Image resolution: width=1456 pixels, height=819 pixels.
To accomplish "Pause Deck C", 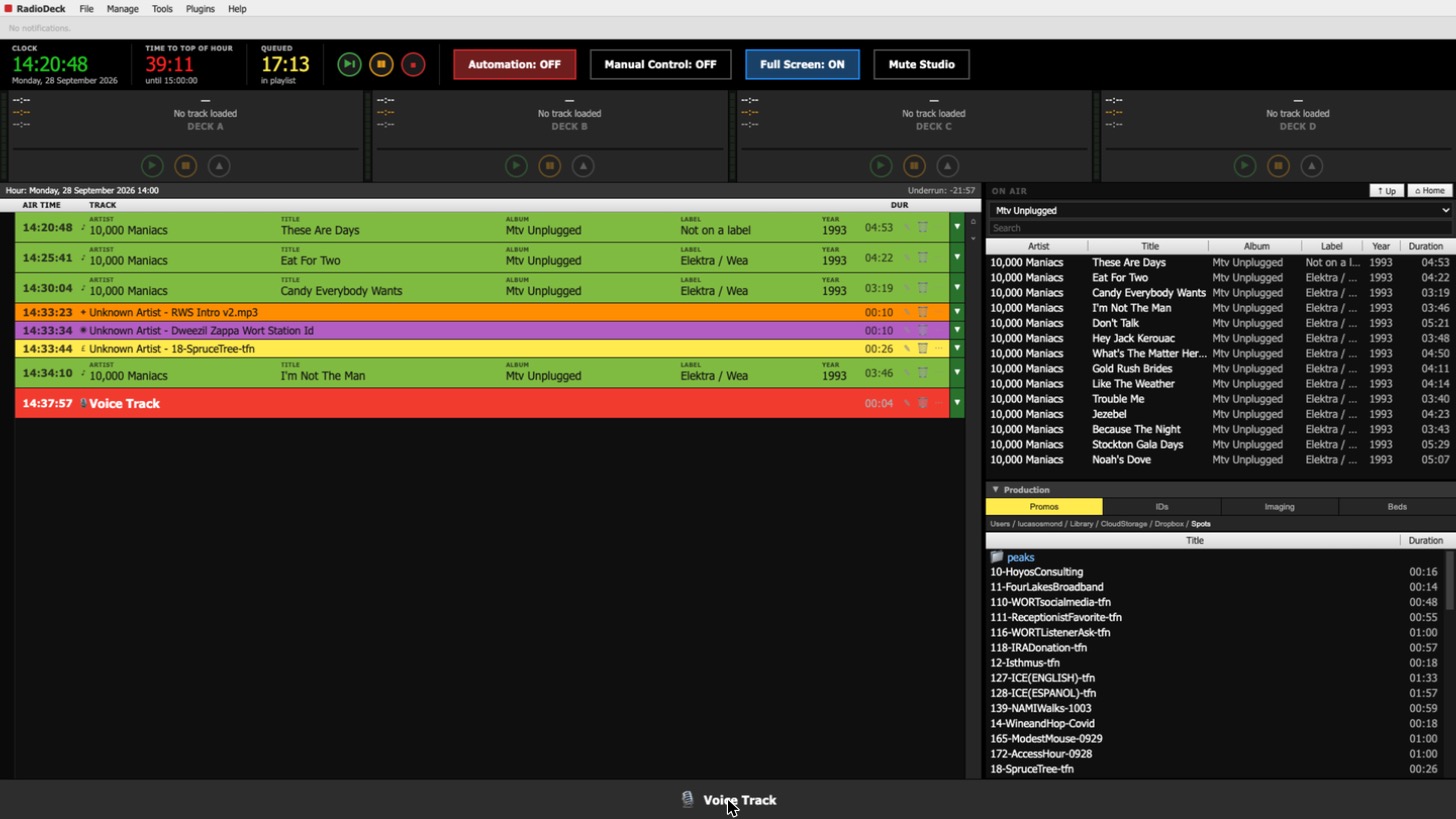I will [913, 166].
